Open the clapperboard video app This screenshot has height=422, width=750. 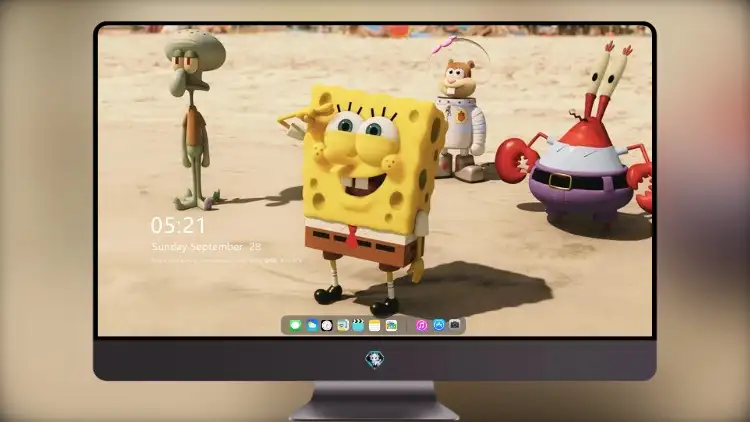click(x=358, y=325)
